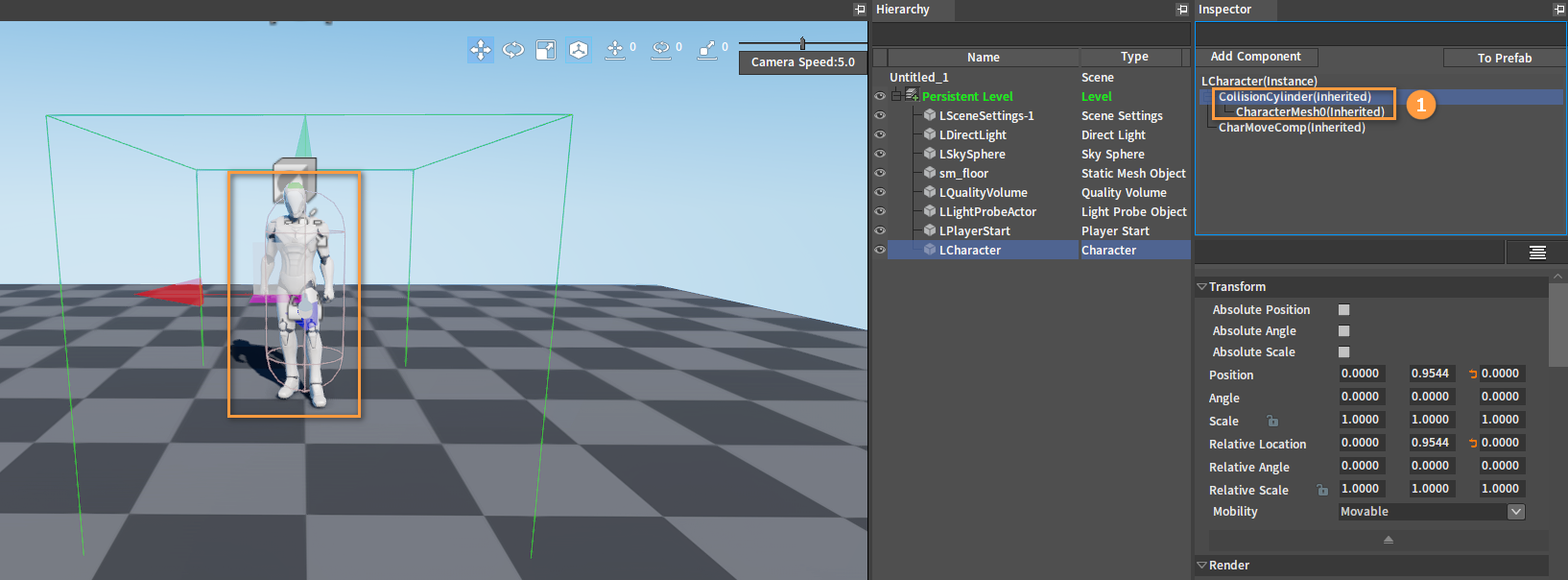
Task: Click the LCharacter cube icon
Action: pyautogui.click(x=930, y=250)
